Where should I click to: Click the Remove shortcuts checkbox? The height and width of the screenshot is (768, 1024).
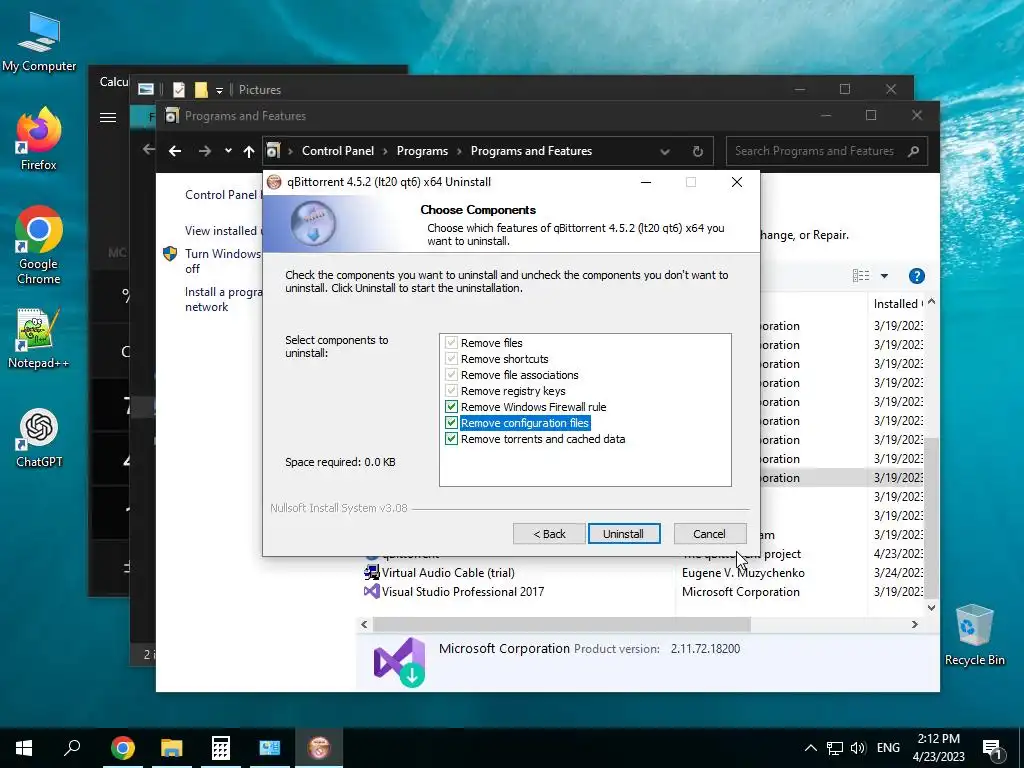(451, 359)
